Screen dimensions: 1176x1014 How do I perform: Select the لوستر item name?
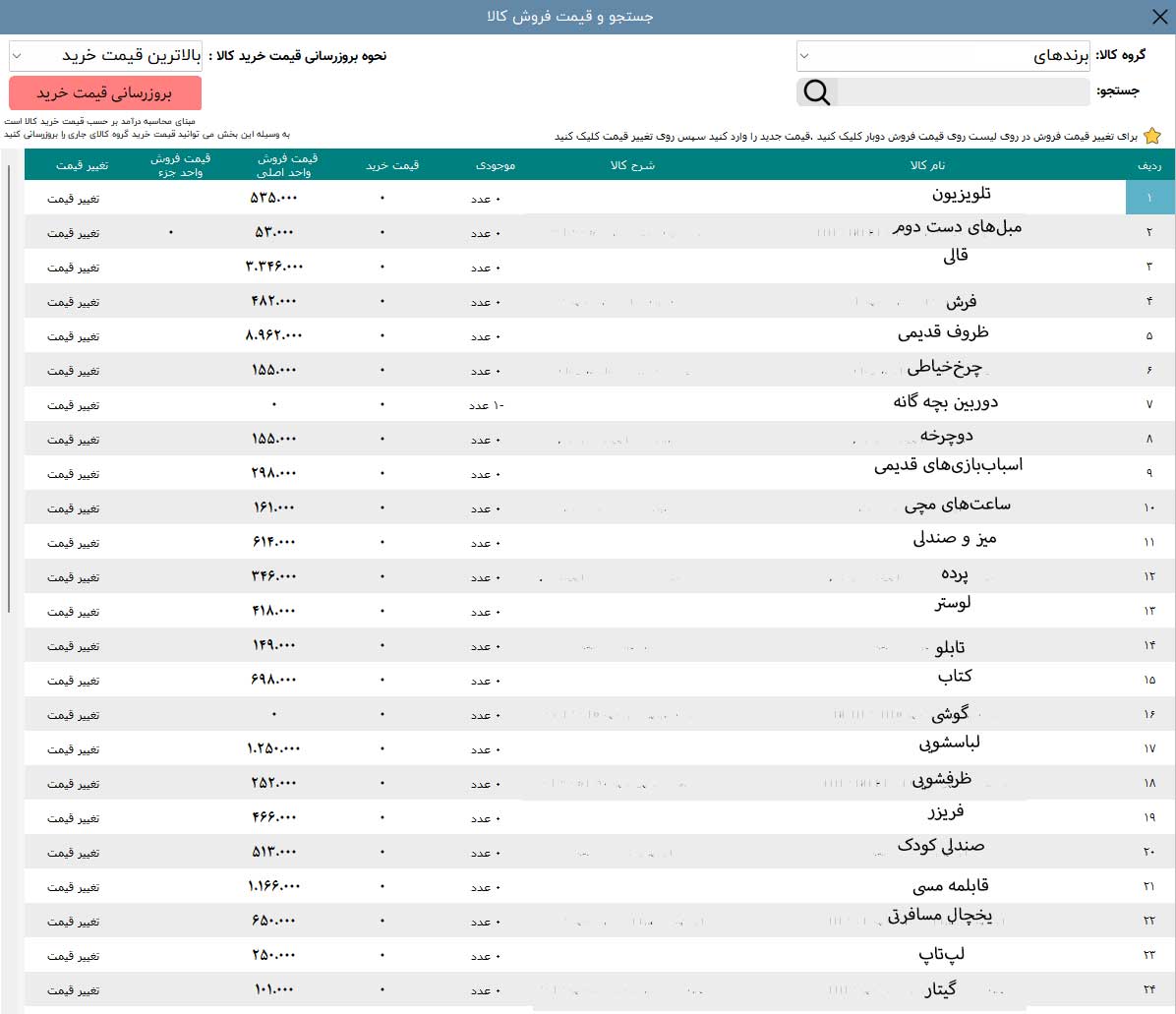point(953,603)
